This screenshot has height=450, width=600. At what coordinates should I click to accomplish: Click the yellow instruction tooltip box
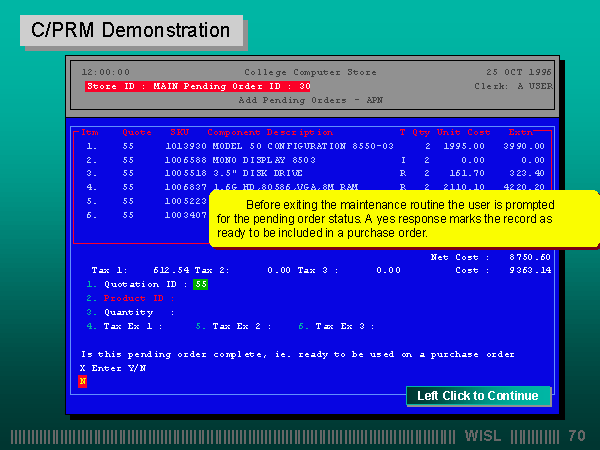[403, 218]
